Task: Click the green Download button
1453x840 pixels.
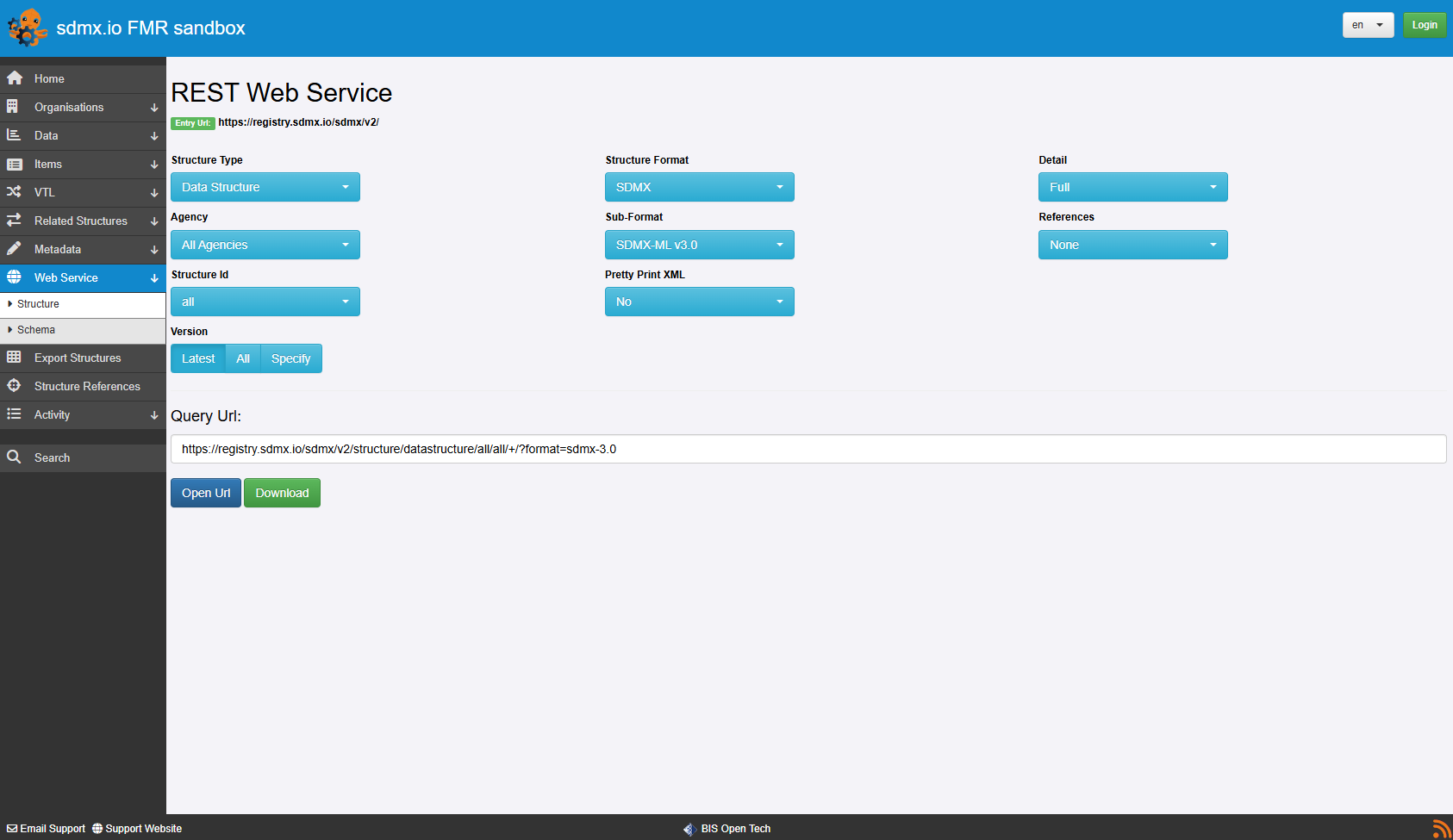Action: [x=282, y=493]
